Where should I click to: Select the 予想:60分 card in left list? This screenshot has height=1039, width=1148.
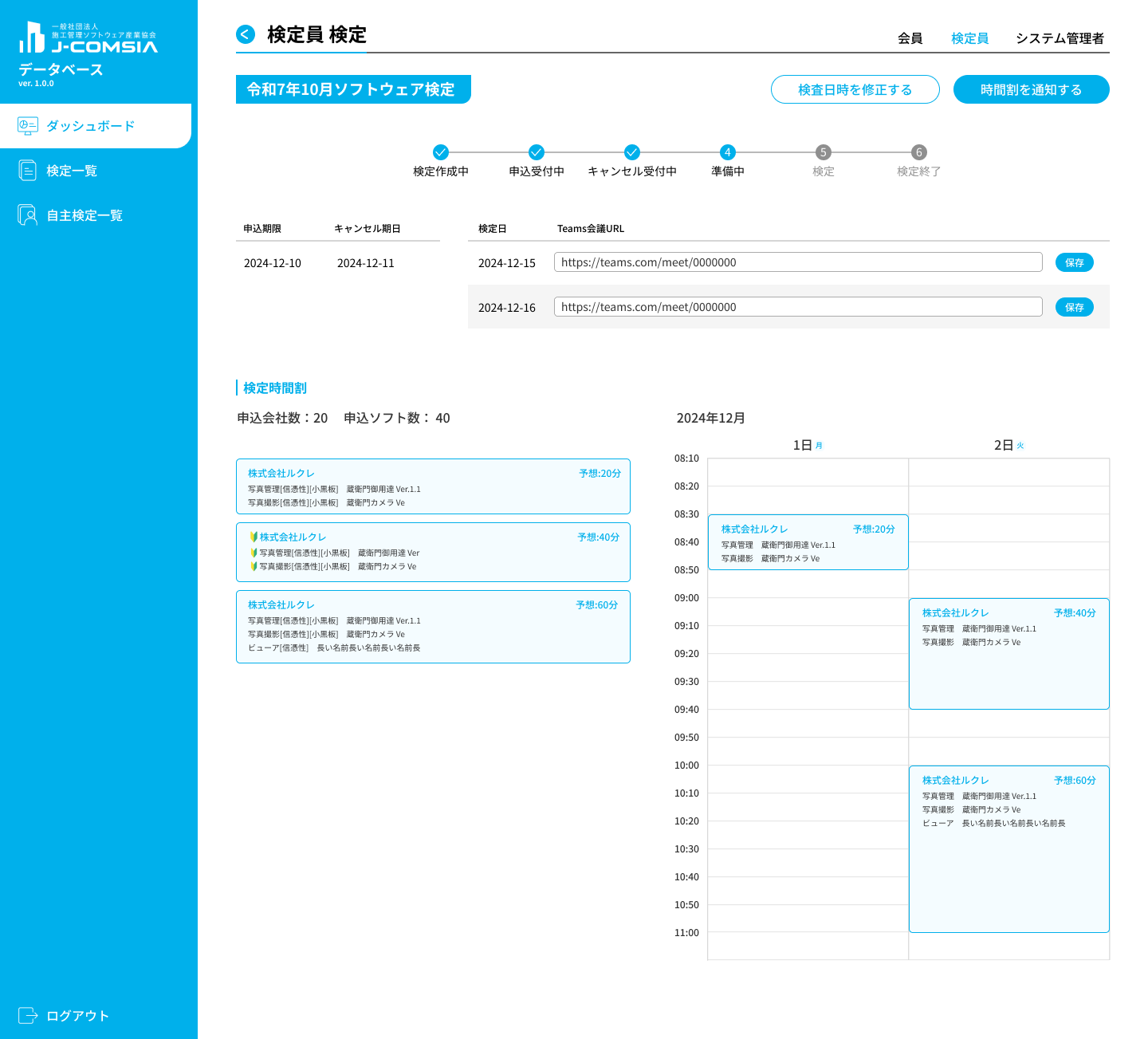[433, 627]
